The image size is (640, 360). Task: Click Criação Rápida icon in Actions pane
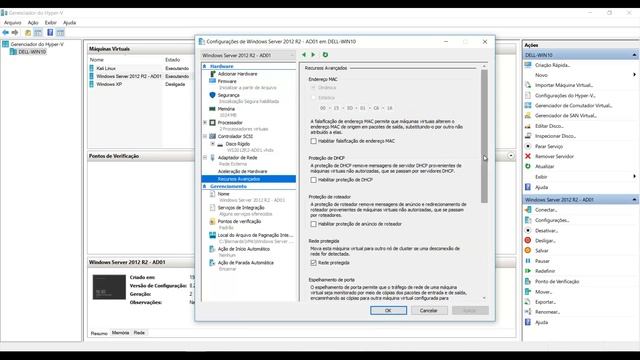coord(528,65)
